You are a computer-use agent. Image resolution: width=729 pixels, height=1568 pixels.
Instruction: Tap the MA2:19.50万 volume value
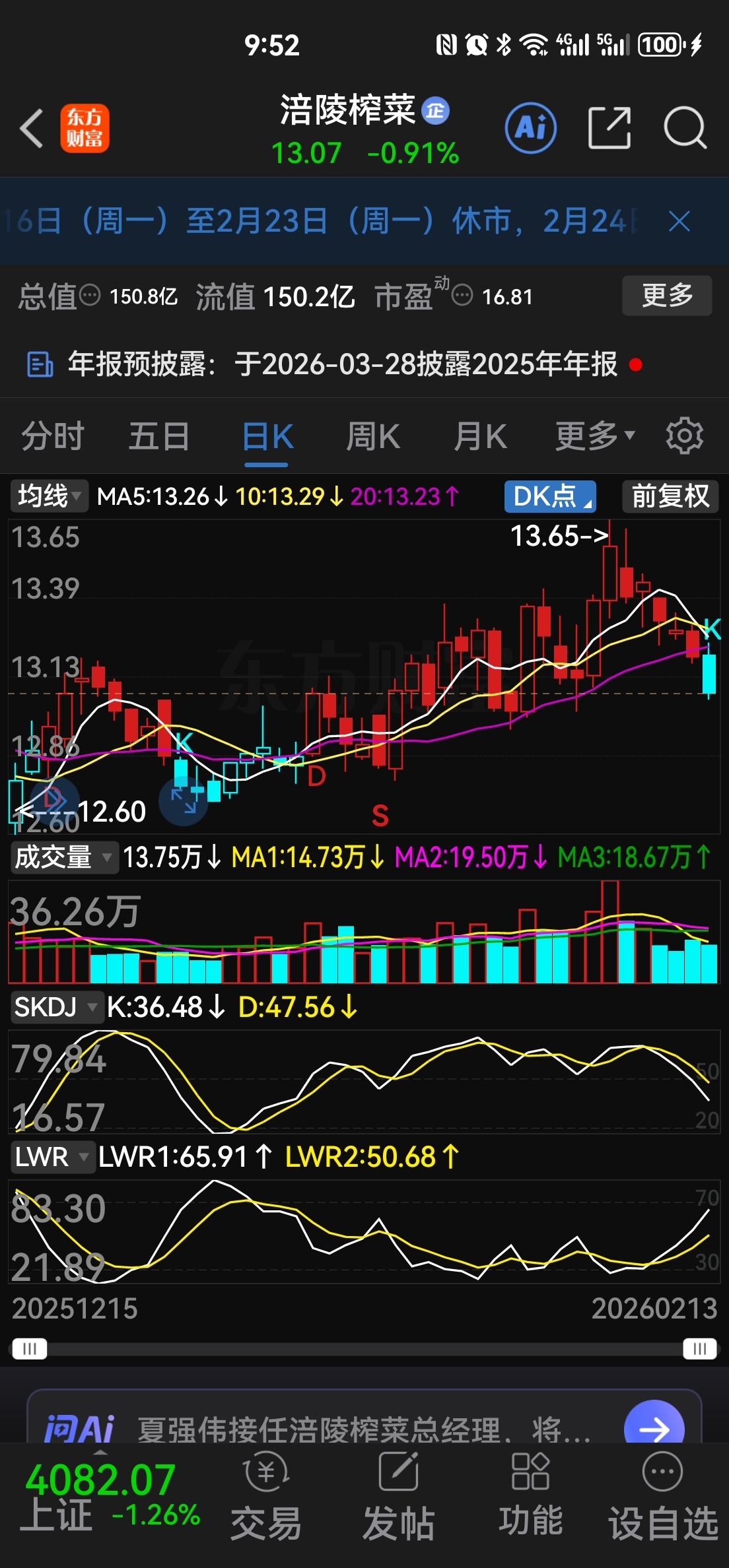(x=471, y=857)
